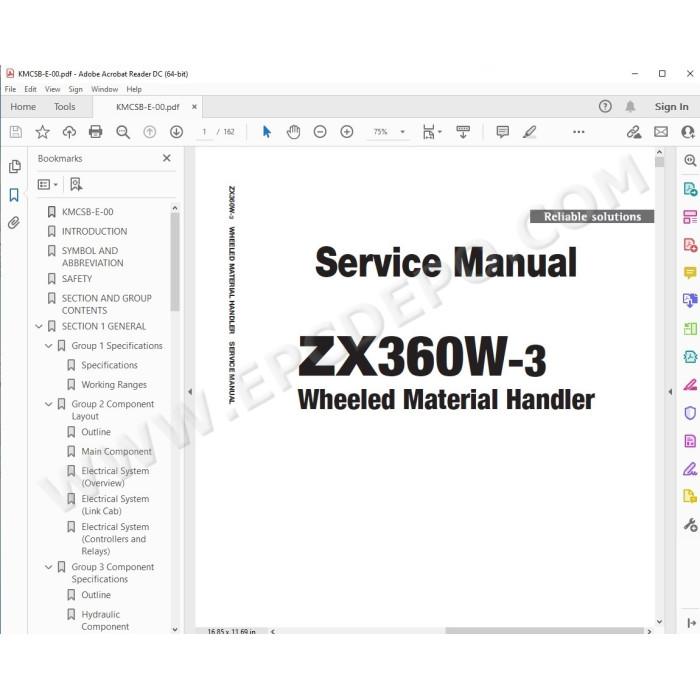The height and width of the screenshot is (700, 700).
Task: Open Protect shield tool
Action: (x=690, y=413)
